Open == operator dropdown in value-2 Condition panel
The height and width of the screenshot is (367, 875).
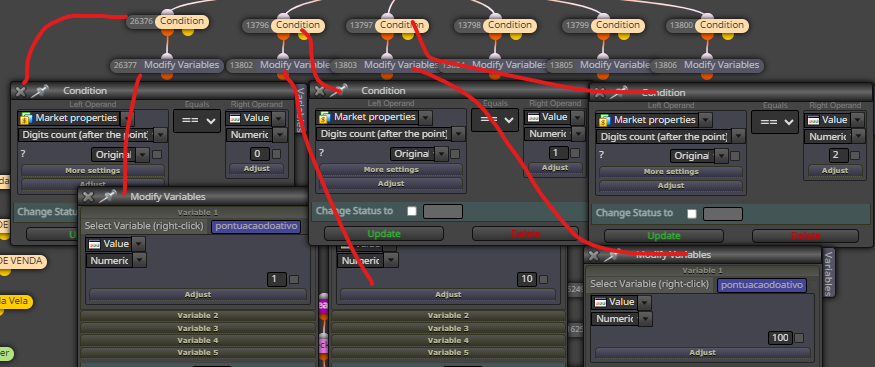point(775,123)
